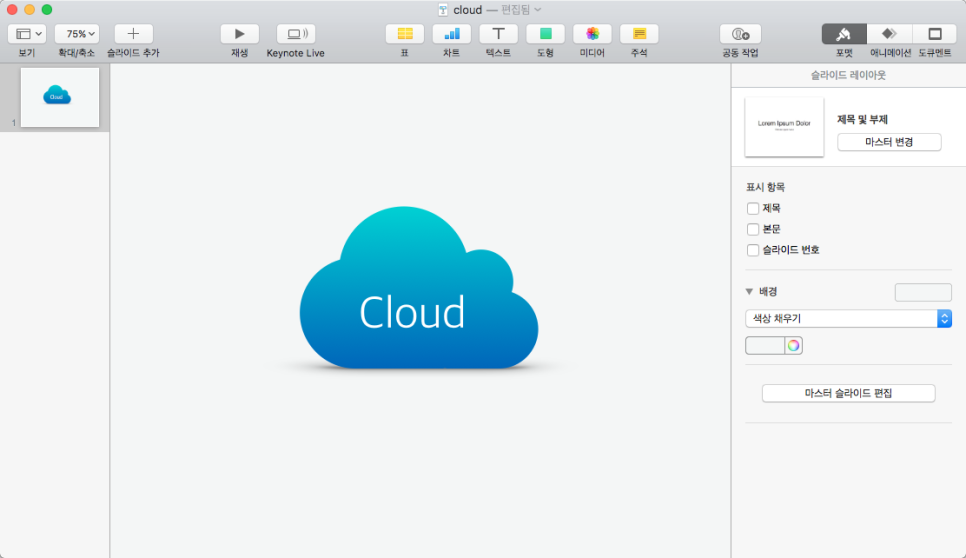Close the window with the red button
This screenshot has height=558, width=966.
click(12, 10)
